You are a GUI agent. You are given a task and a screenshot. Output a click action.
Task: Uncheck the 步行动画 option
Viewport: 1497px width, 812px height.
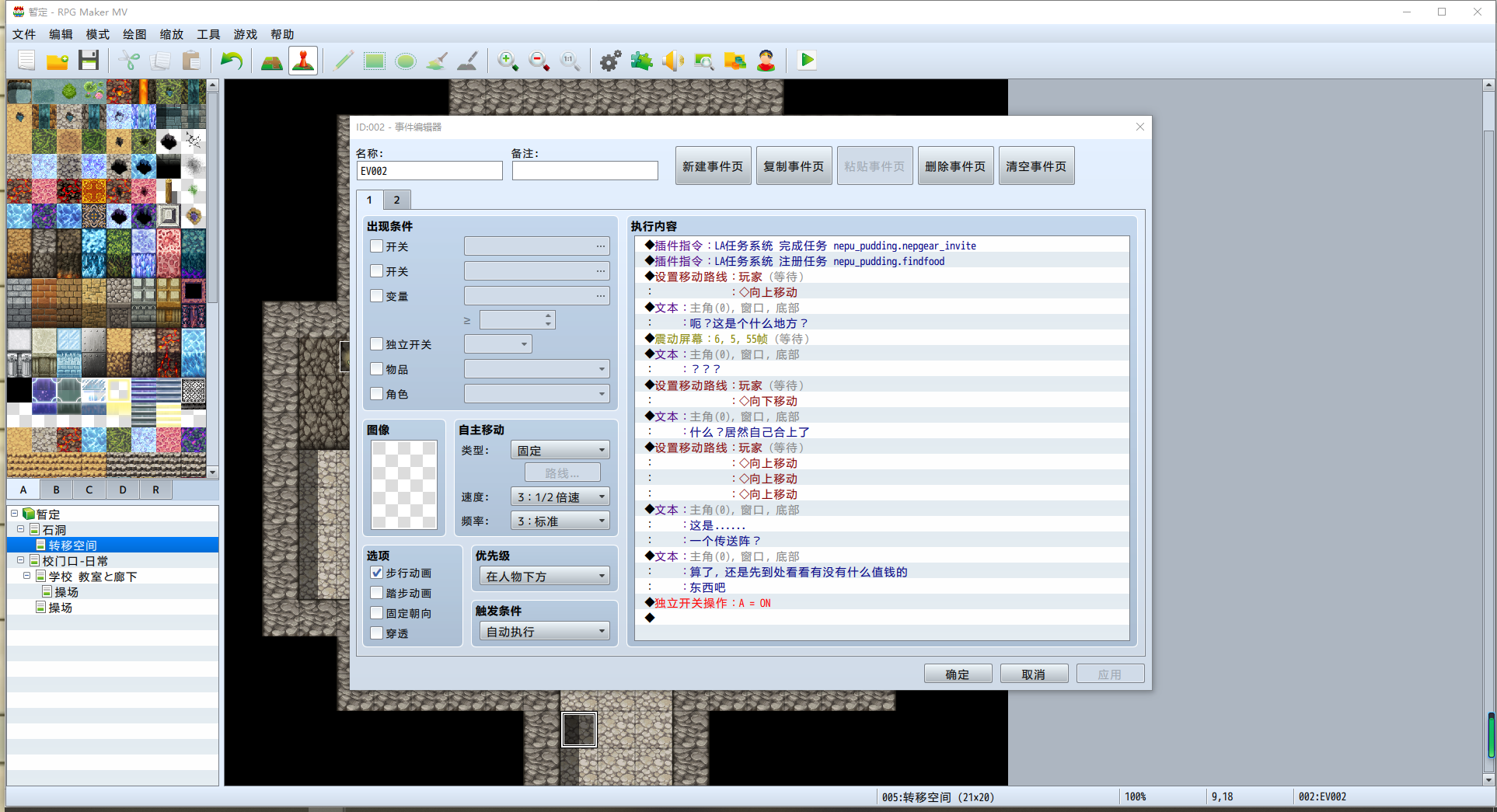(377, 573)
